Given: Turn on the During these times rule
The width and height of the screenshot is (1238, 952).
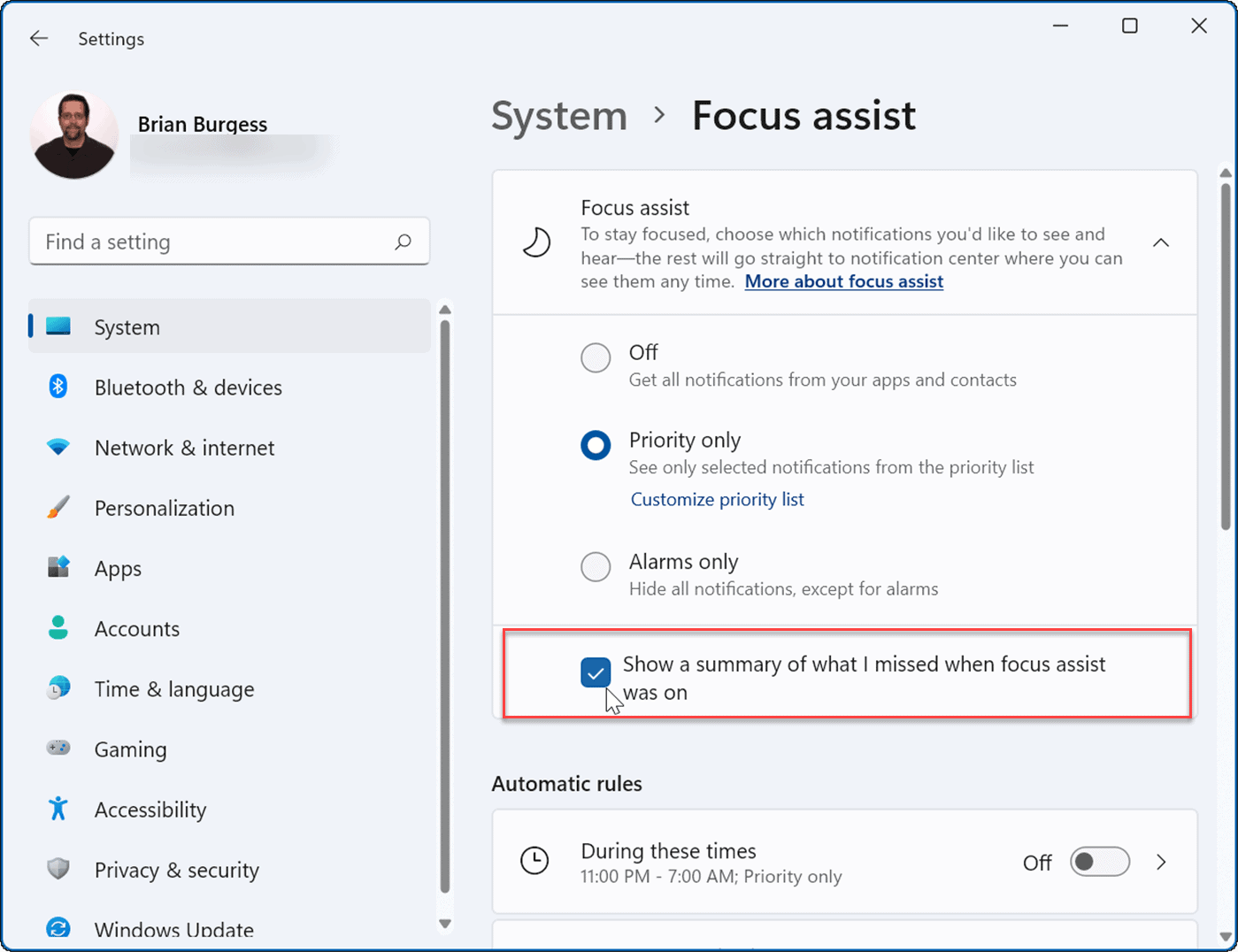Looking at the screenshot, I should pyautogui.click(x=1099, y=861).
